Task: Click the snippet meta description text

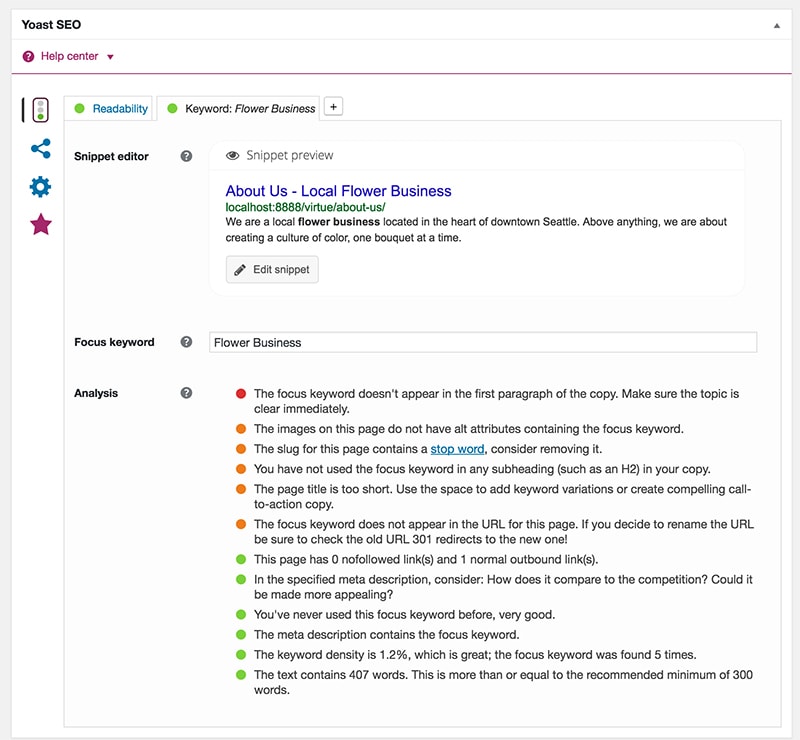Action: point(476,230)
